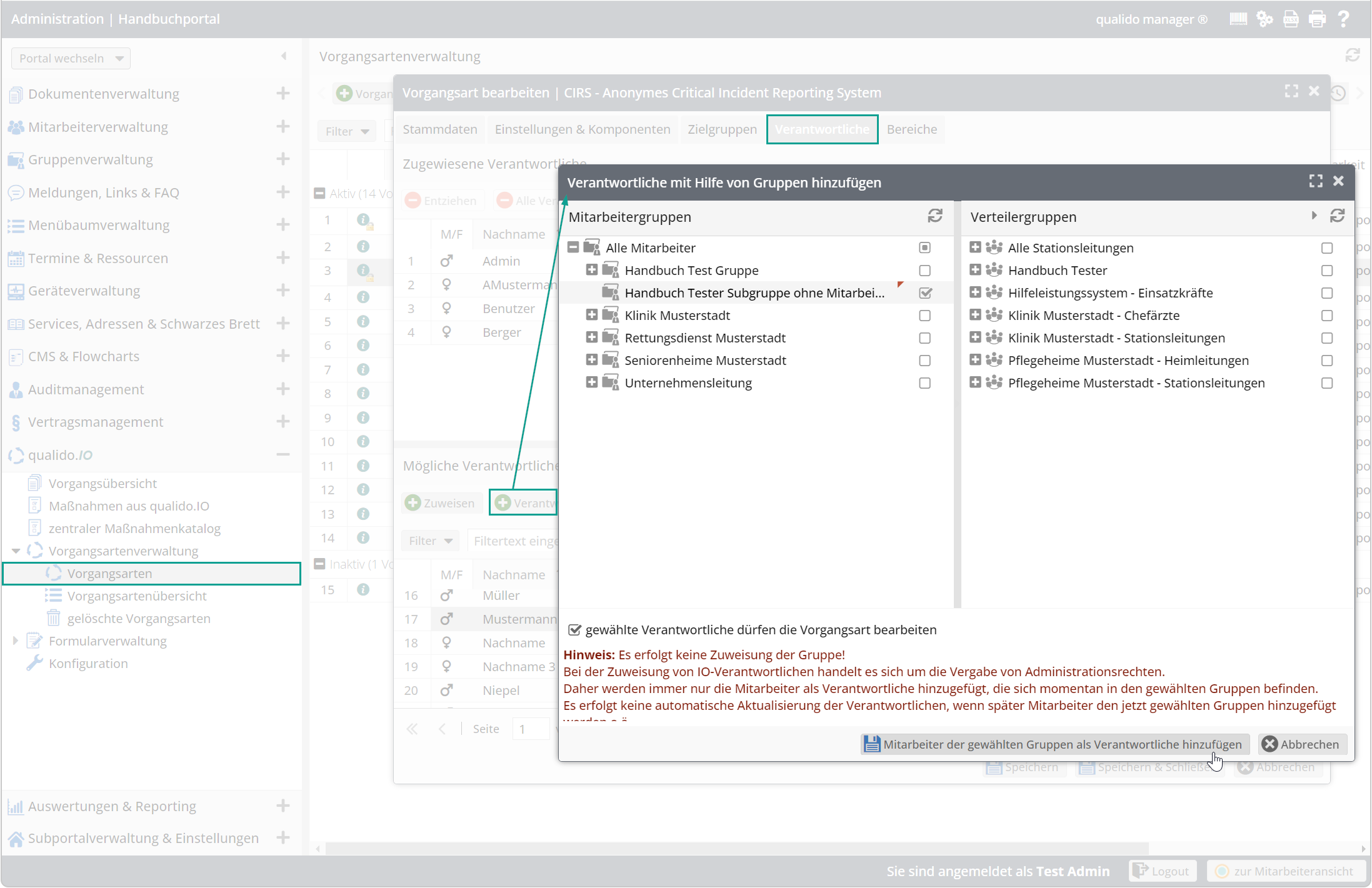Collapse the Alle Mitarbeiter tree node
The width and height of the screenshot is (1372, 888).
(573, 247)
